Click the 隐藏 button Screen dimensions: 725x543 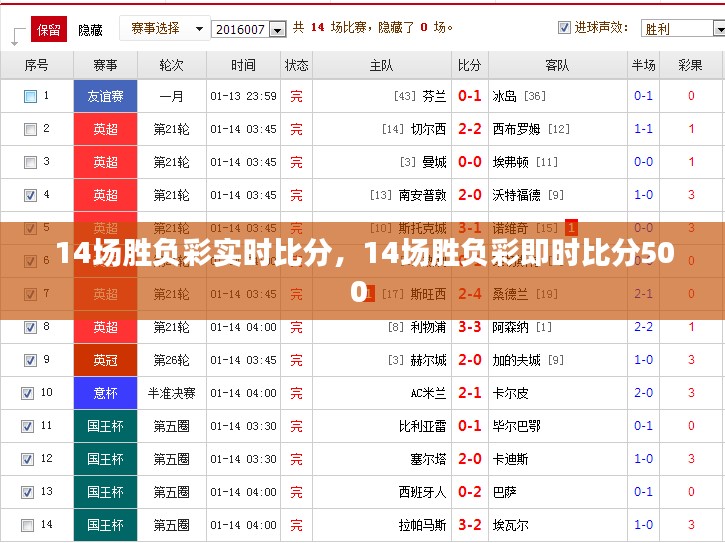91,30
